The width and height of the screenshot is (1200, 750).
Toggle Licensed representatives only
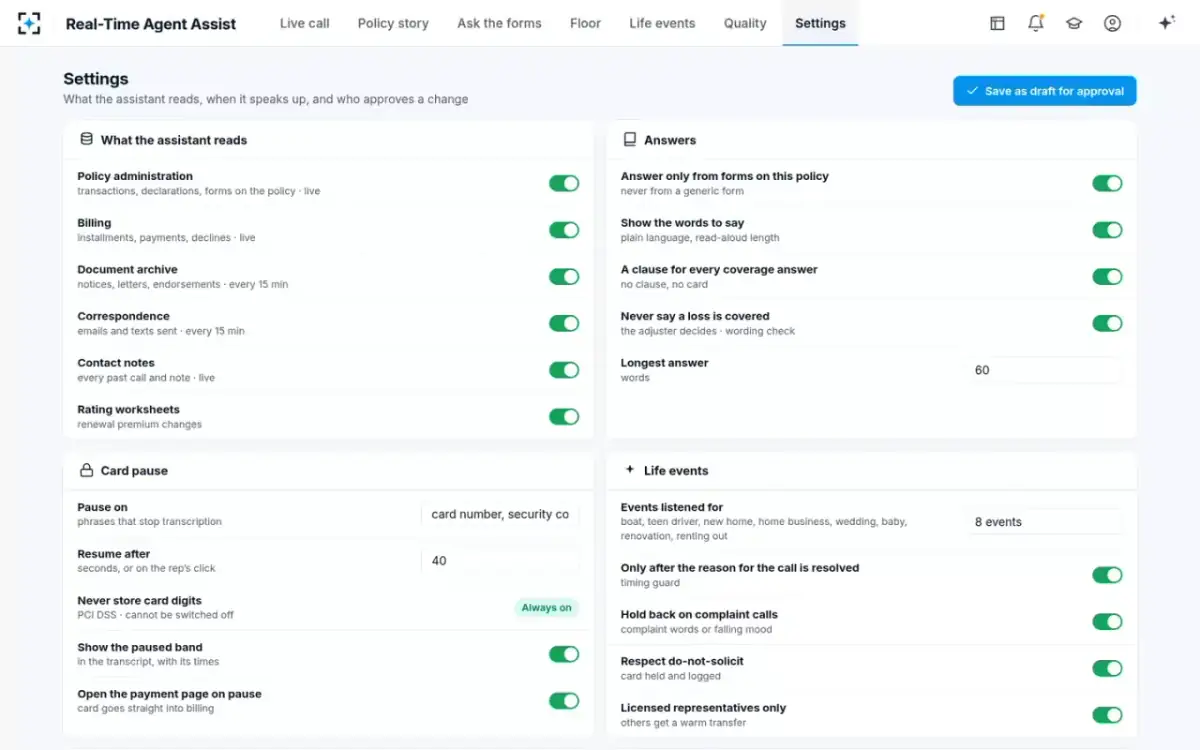[1107, 715]
